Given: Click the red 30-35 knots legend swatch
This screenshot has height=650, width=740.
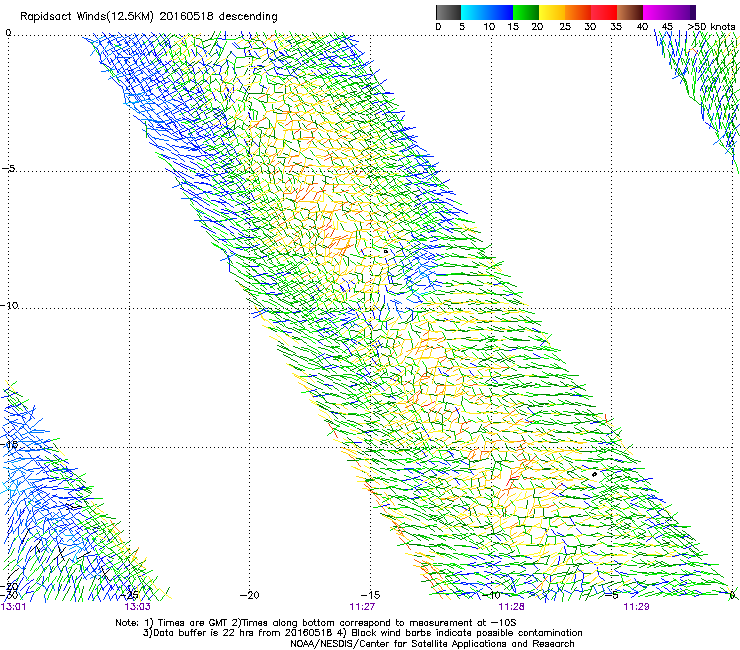Looking at the screenshot, I should coord(604,12).
